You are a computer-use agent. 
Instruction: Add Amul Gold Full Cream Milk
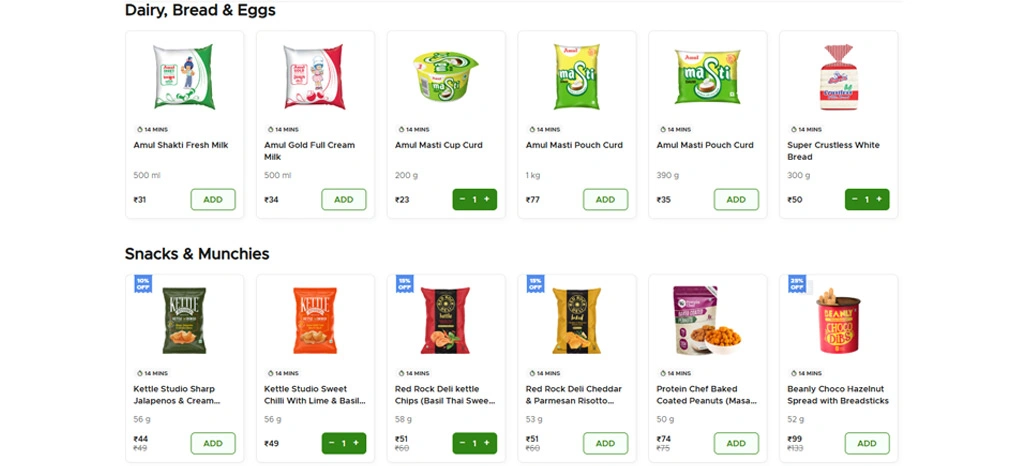pos(343,199)
